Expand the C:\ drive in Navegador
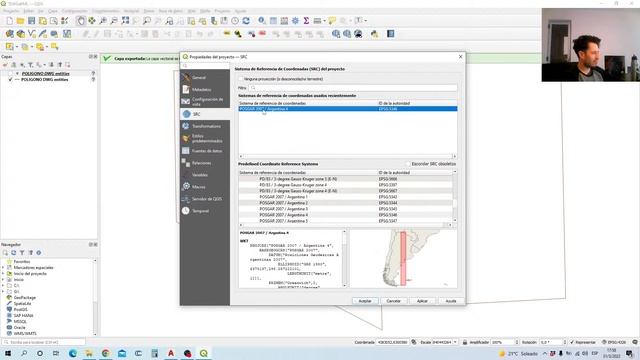Screen dimensions: 640x360 click(x=3, y=286)
